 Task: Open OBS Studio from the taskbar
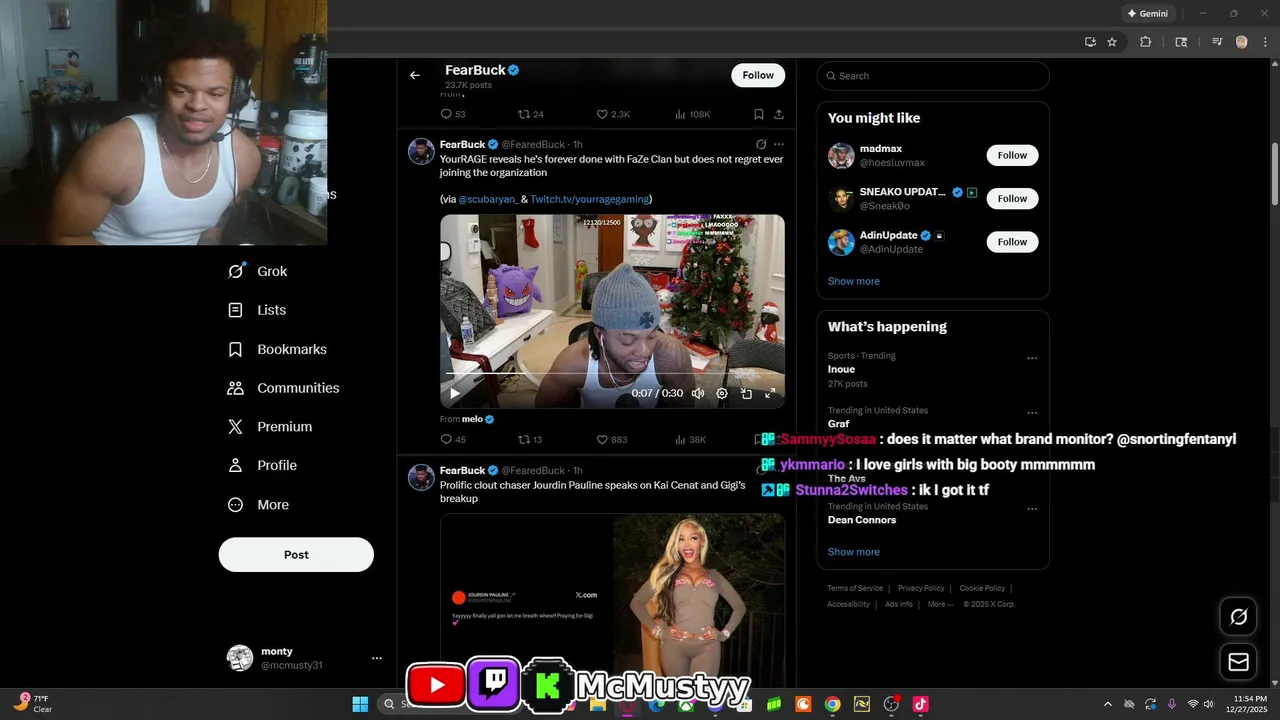(891, 704)
